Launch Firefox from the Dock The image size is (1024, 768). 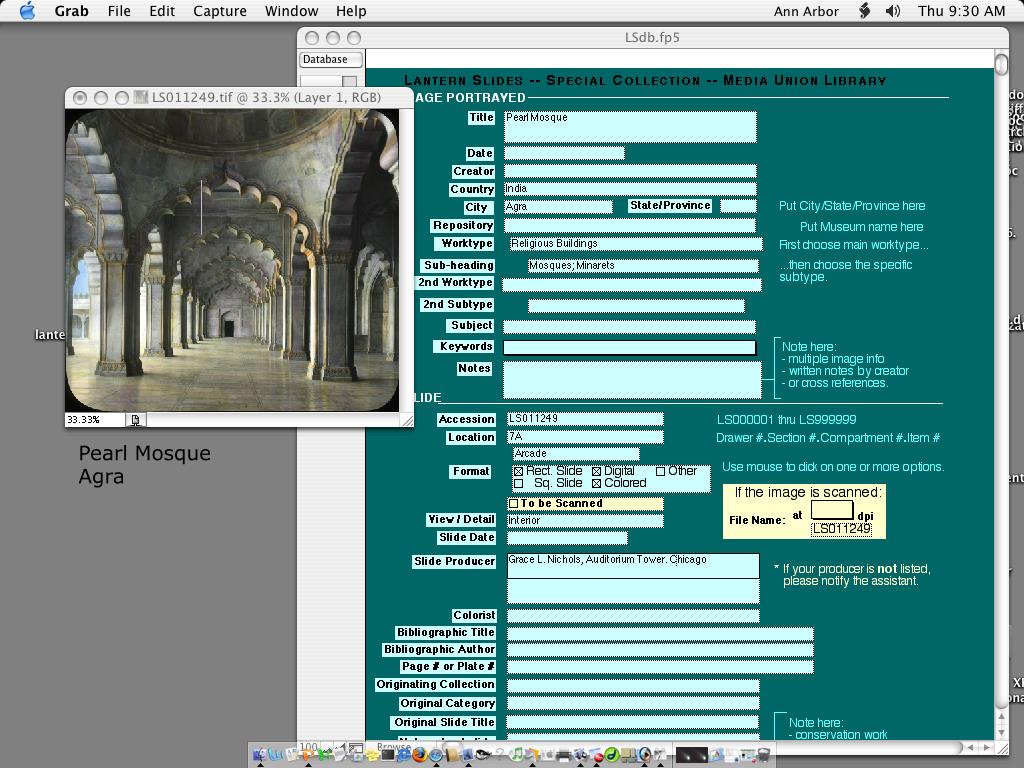[x=419, y=755]
